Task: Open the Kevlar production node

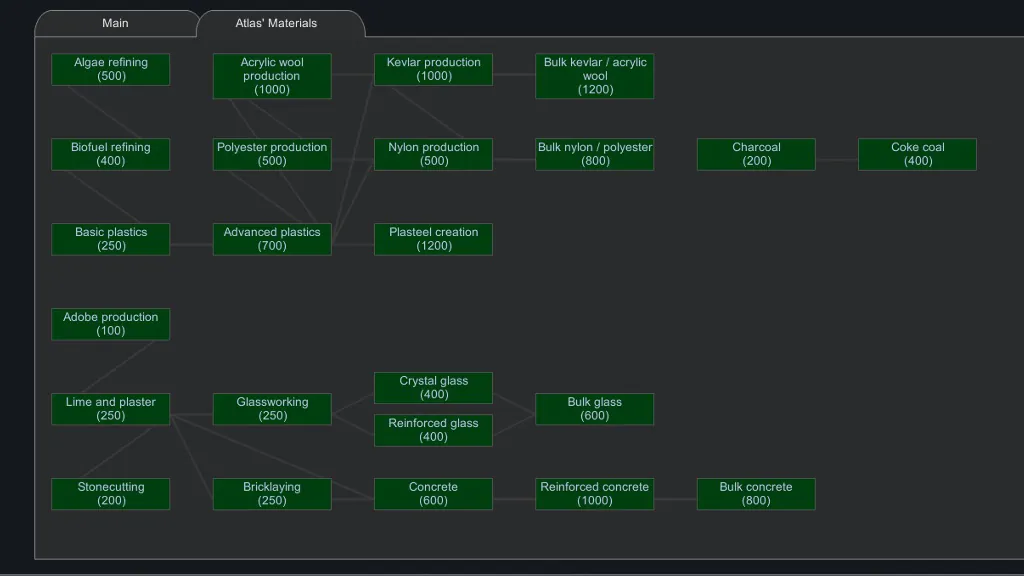Action: [x=433, y=69]
